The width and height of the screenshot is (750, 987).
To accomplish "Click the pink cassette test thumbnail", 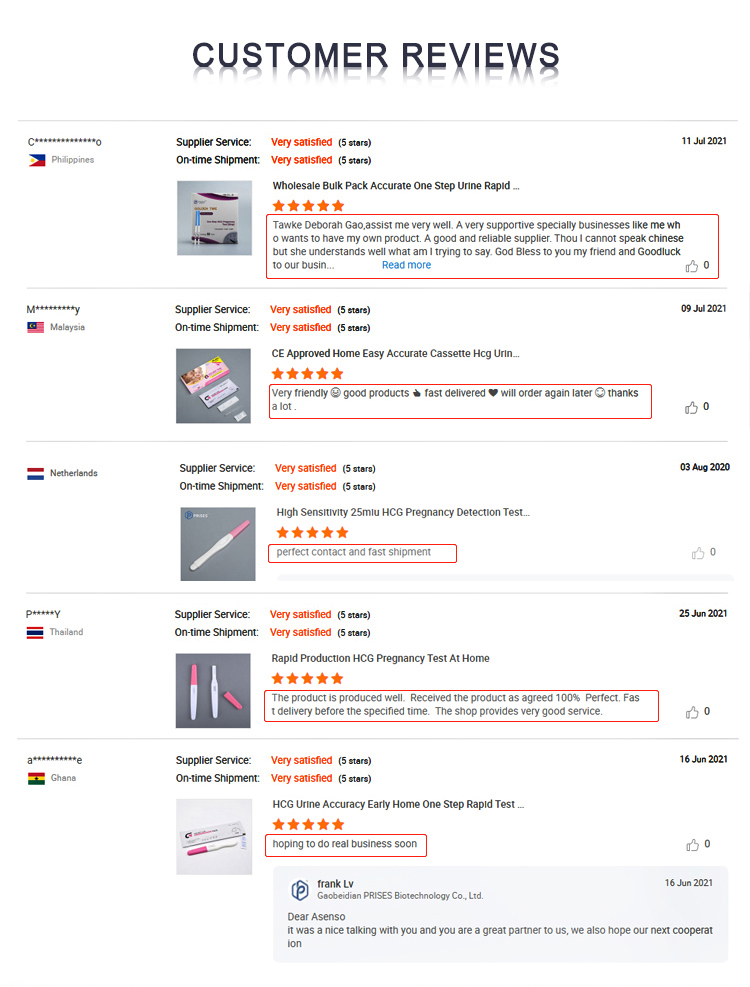I will pyautogui.click(x=213, y=385).
